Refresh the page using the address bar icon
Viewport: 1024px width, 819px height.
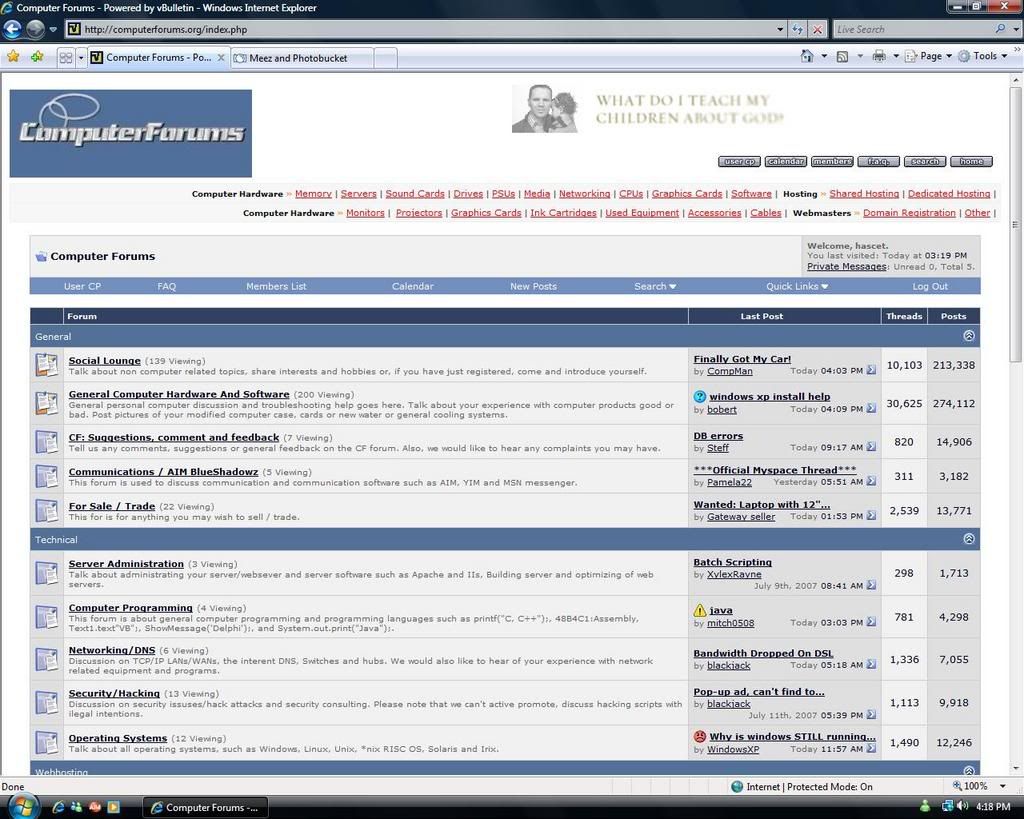point(797,29)
